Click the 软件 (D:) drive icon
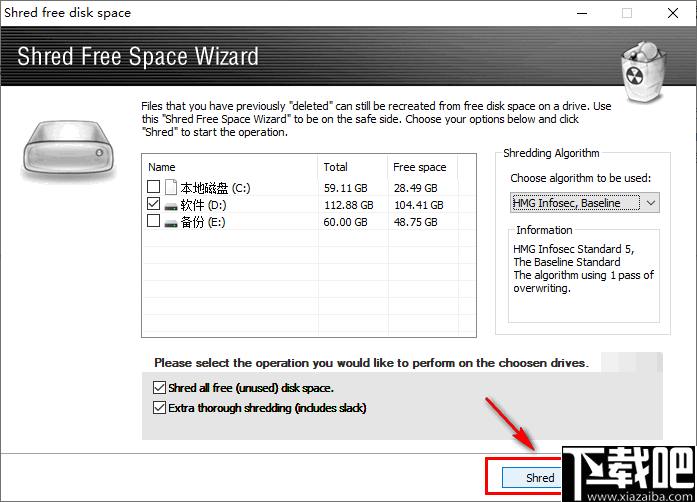The width and height of the screenshot is (697, 502). [171, 206]
